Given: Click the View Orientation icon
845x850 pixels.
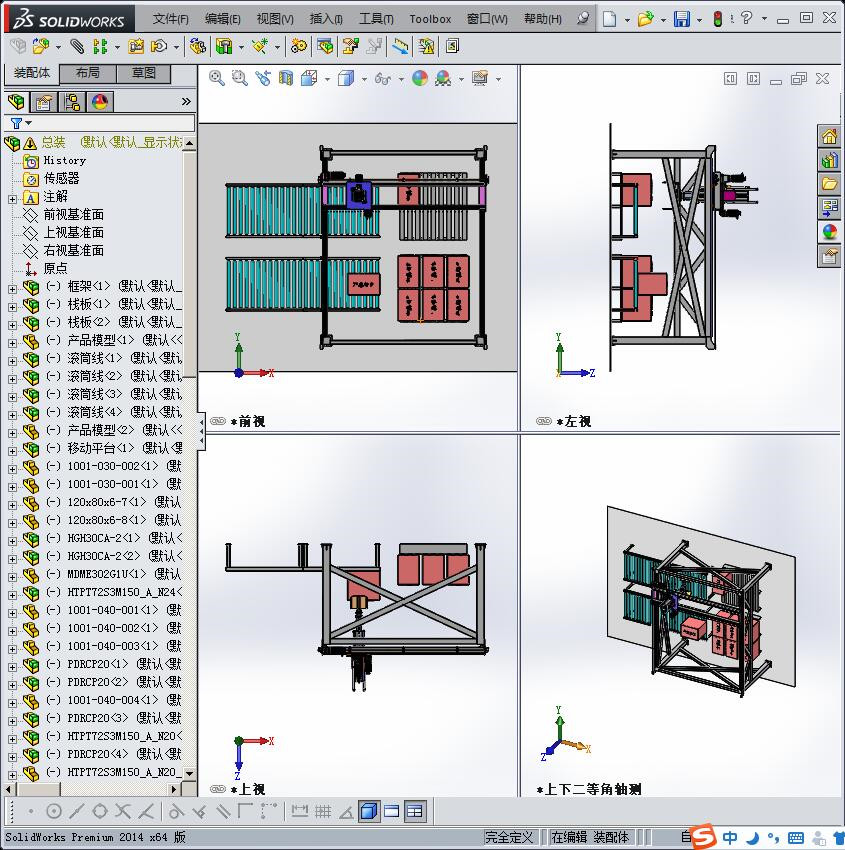Looking at the screenshot, I should pos(309,79).
